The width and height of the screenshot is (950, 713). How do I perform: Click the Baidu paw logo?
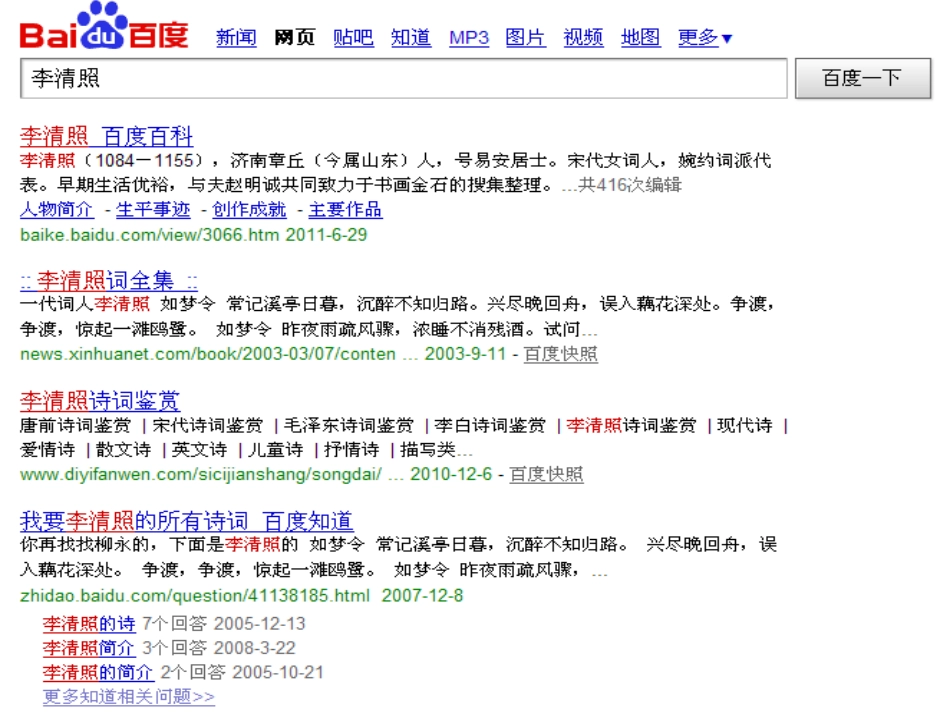pos(104,25)
